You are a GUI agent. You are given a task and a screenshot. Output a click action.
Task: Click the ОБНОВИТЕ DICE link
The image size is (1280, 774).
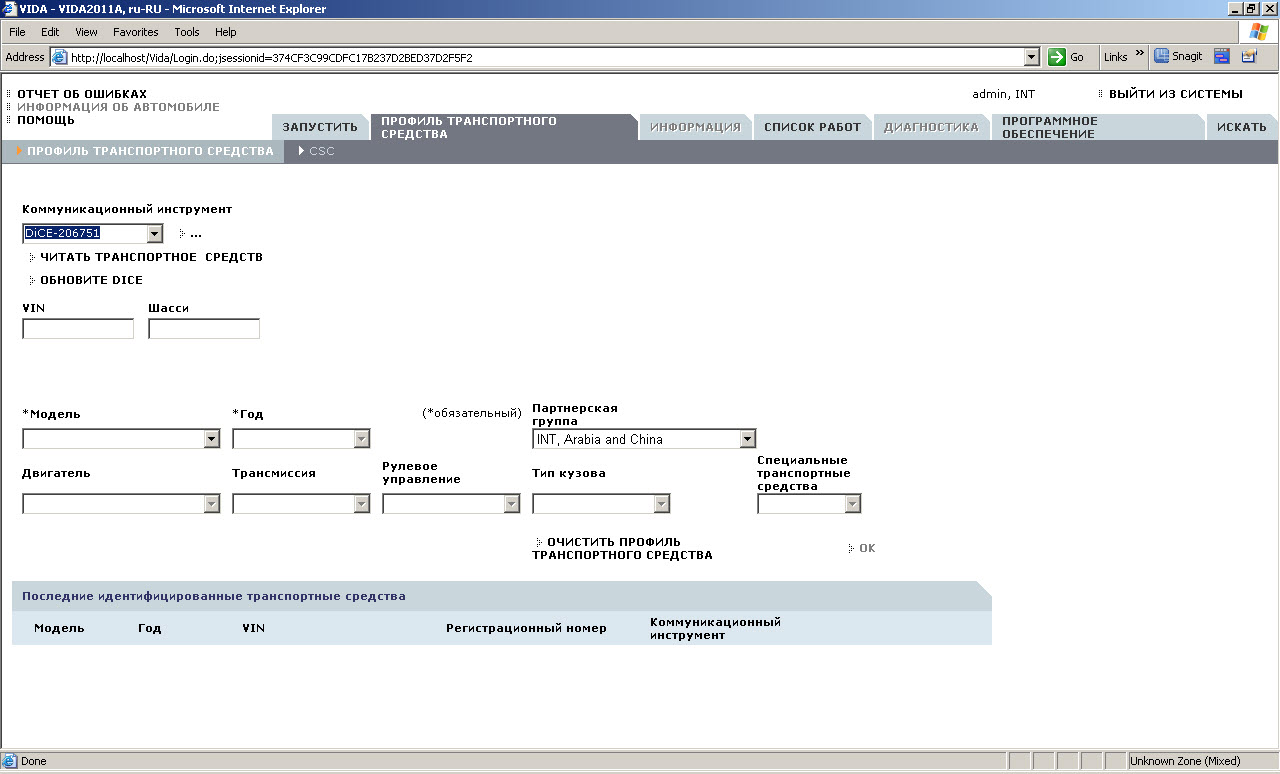pos(91,280)
